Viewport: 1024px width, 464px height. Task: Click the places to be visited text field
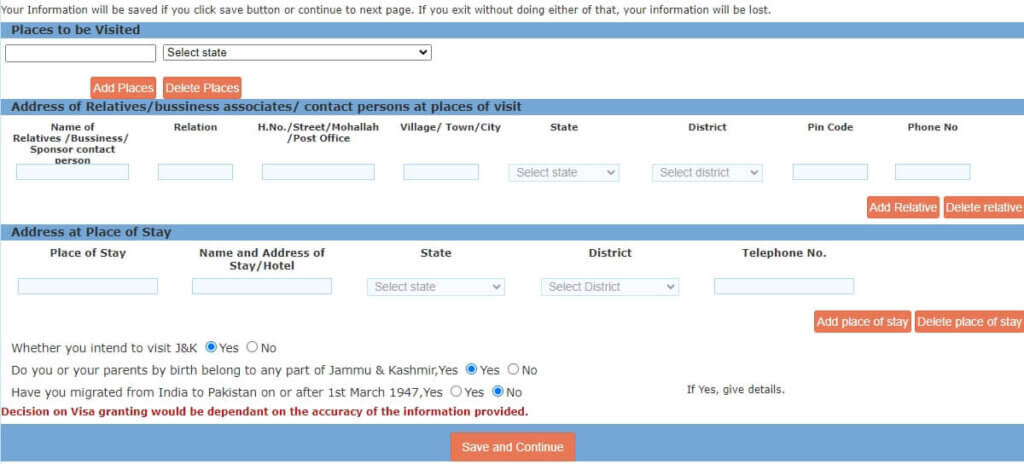coord(81,53)
